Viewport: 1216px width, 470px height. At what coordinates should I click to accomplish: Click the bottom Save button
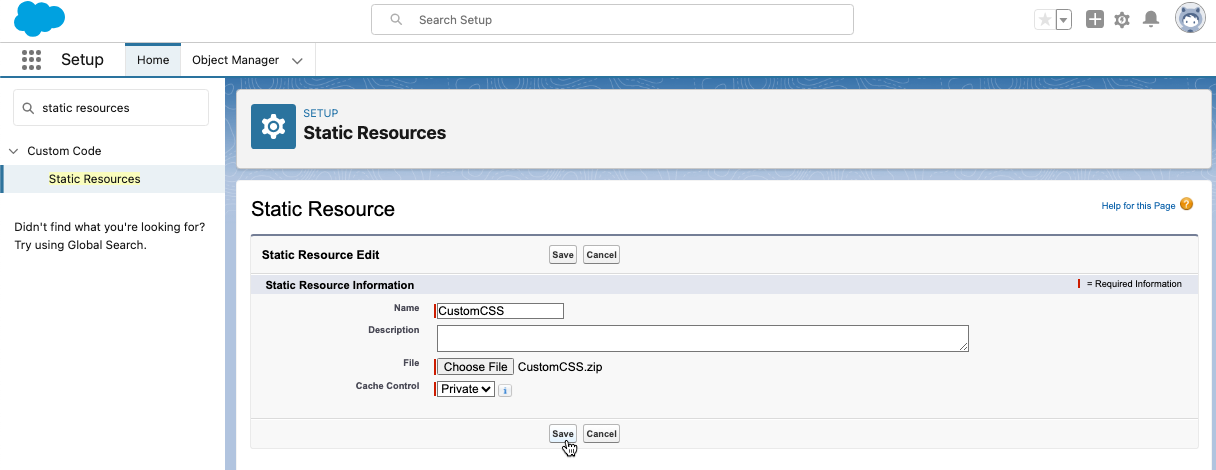click(x=563, y=433)
